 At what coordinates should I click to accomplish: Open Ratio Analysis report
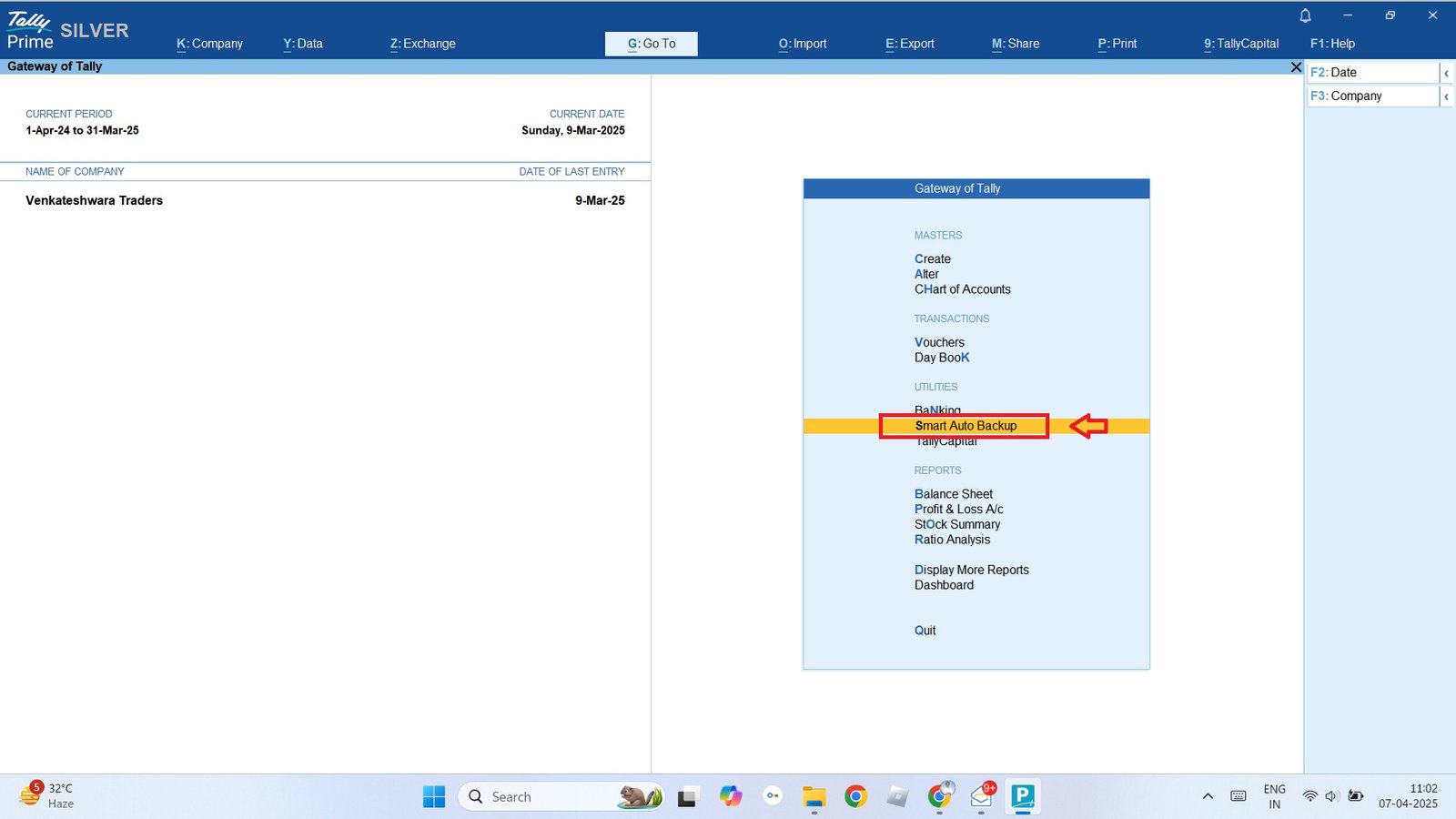click(x=952, y=540)
